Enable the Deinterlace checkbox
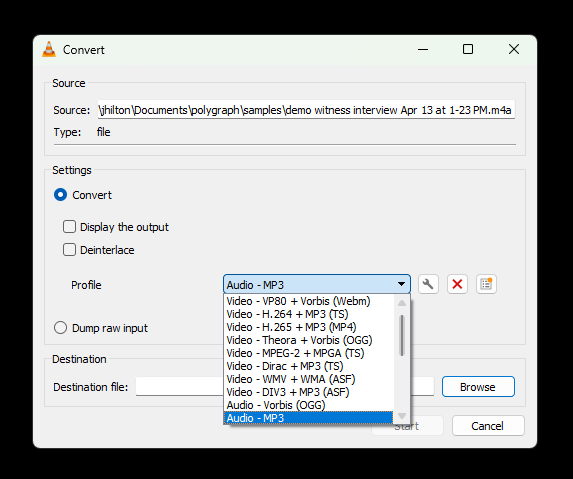Image resolution: width=573 pixels, height=479 pixels. pyautogui.click(x=69, y=250)
